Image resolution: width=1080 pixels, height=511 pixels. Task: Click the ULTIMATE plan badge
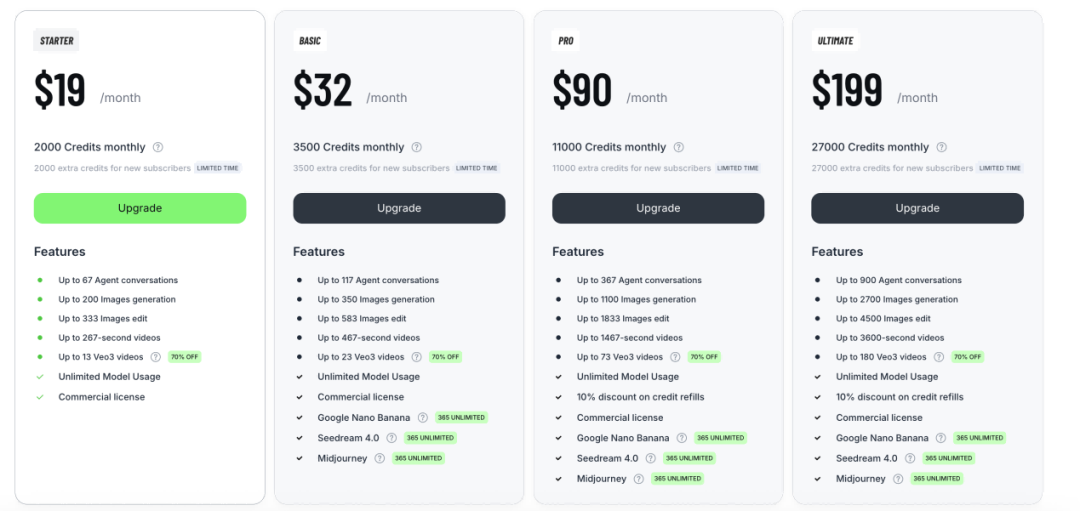tap(835, 41)
